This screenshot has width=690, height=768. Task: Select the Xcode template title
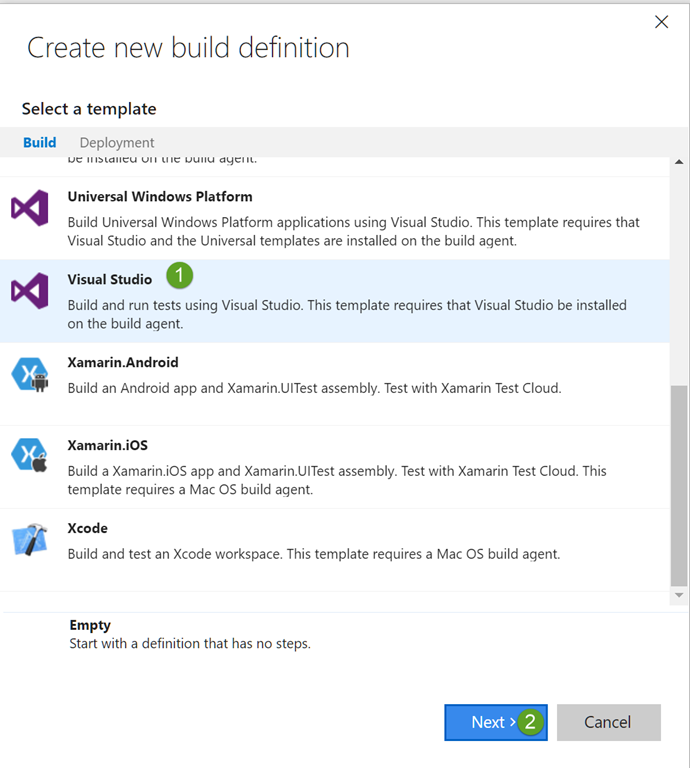coord(88,528)
